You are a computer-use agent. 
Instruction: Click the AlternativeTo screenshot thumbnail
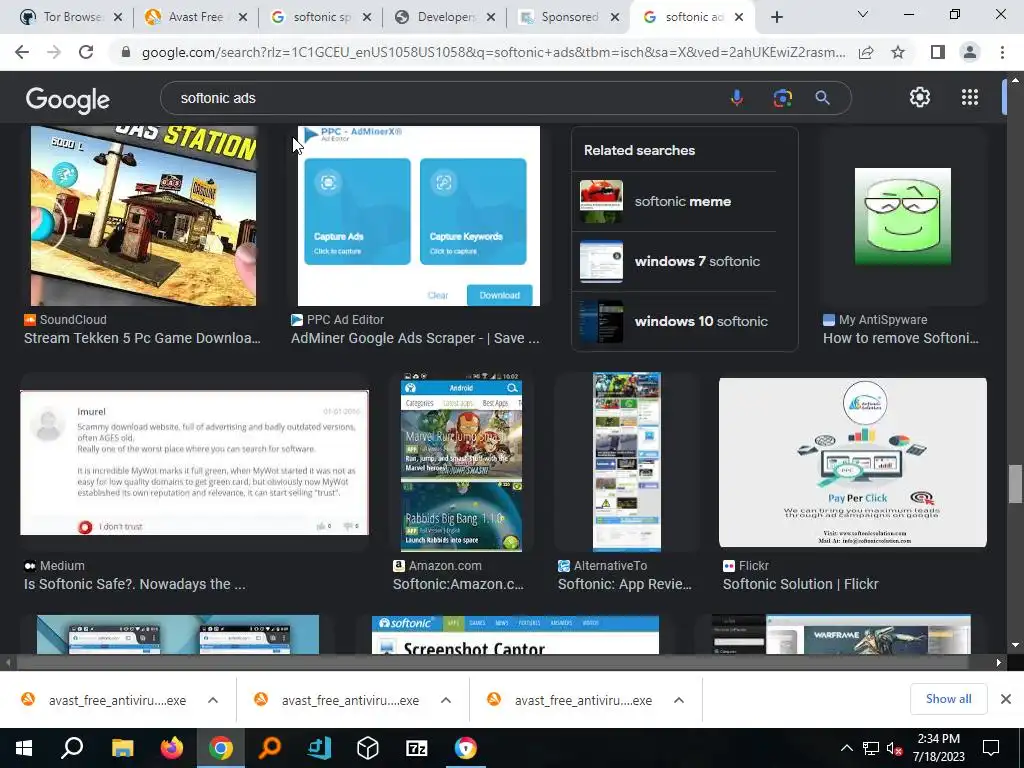[x=626, y=462]
